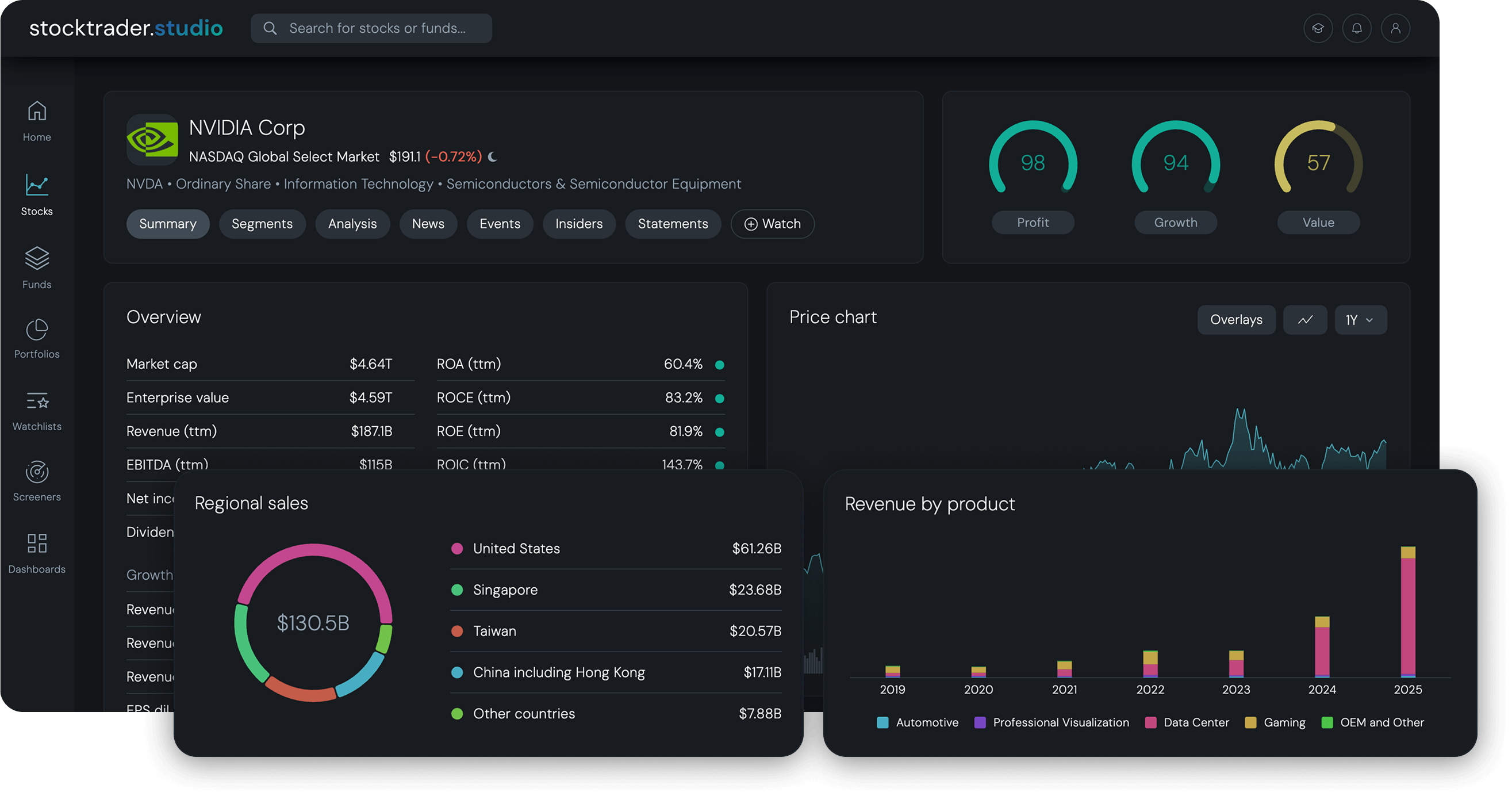Open the user profile icon
The width and height of the screenshot is (1512, 796).
tap(1395, 28)
